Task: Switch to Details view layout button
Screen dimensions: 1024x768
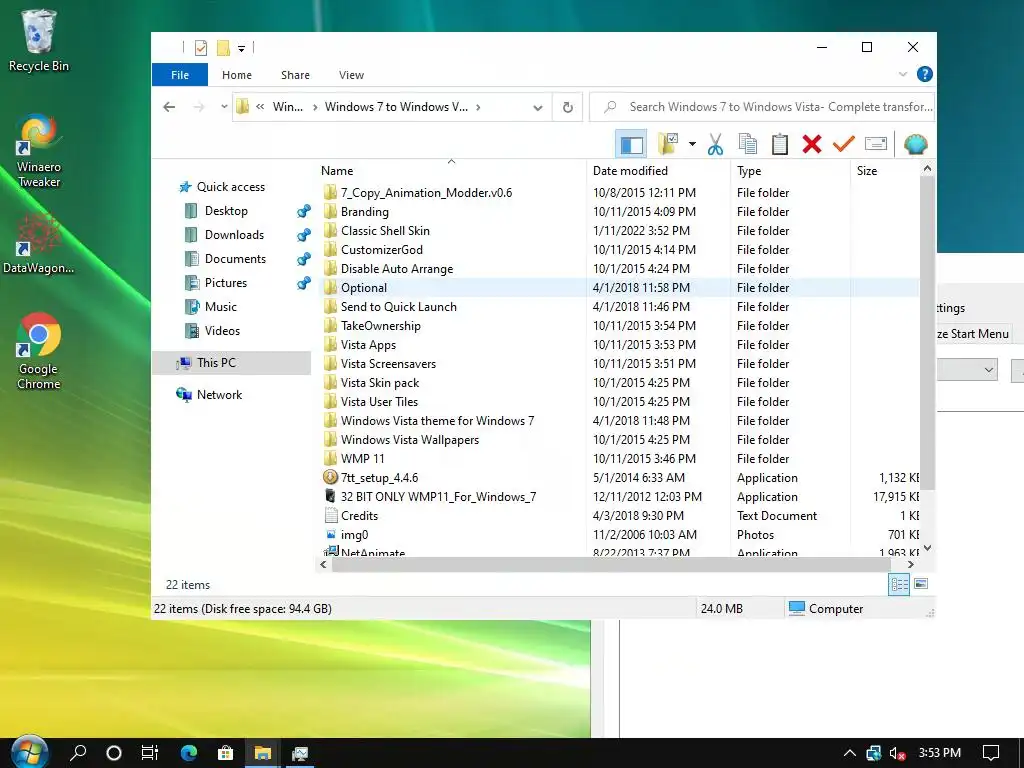Action: coord(899,584)
